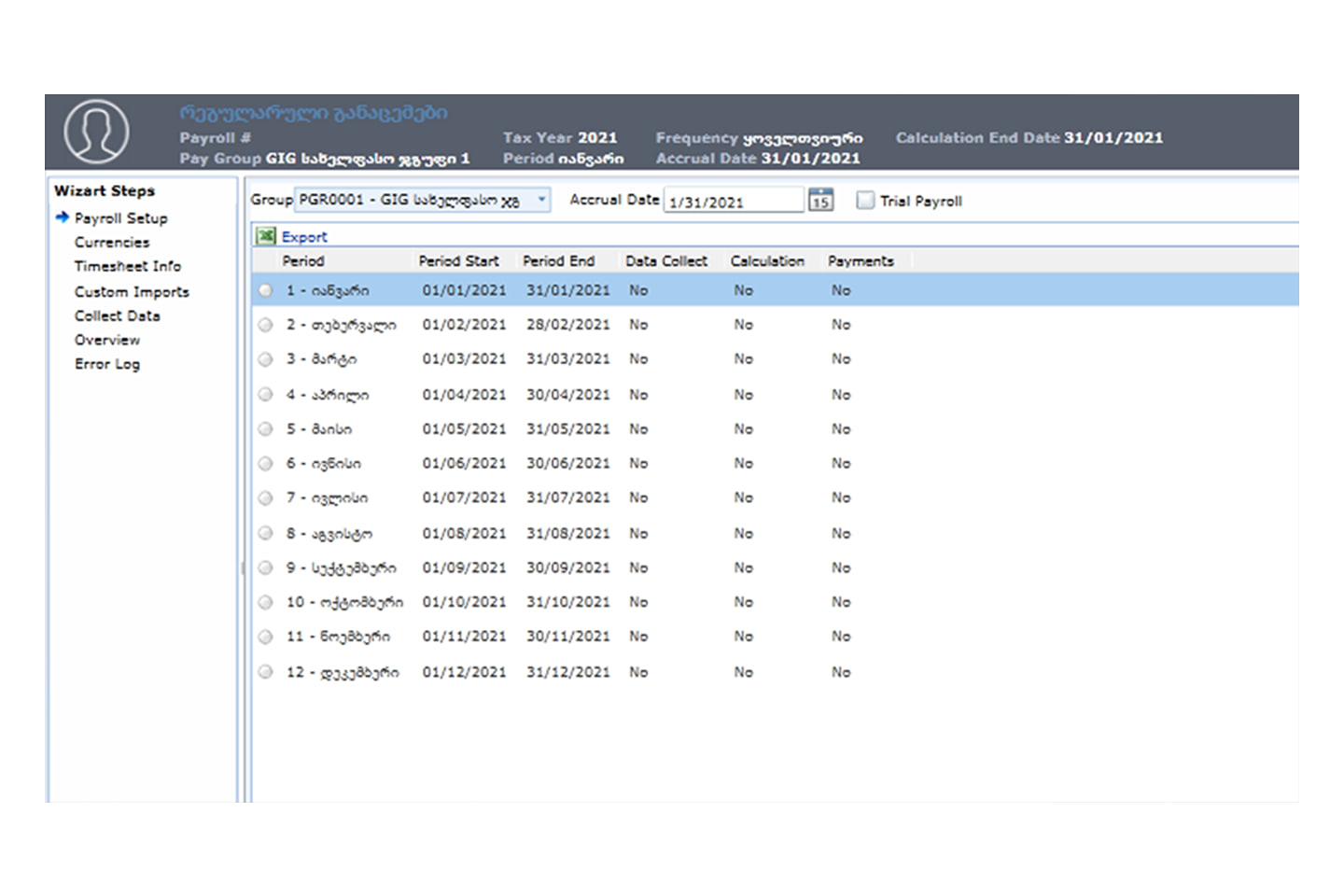
Task: Click period start 01/06/2021 cell
Action: 464,464
